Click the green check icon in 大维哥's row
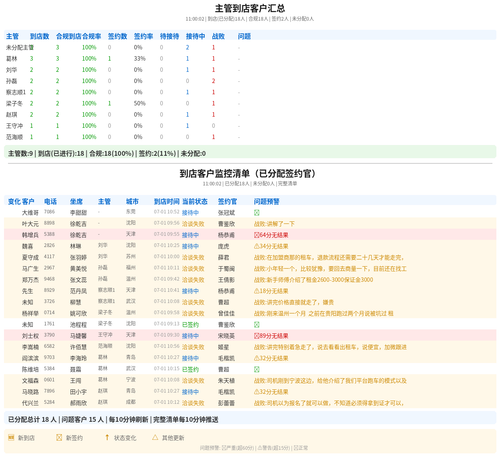Image resolution: width=500 pixels, height=470 pixels. (257, 213)
